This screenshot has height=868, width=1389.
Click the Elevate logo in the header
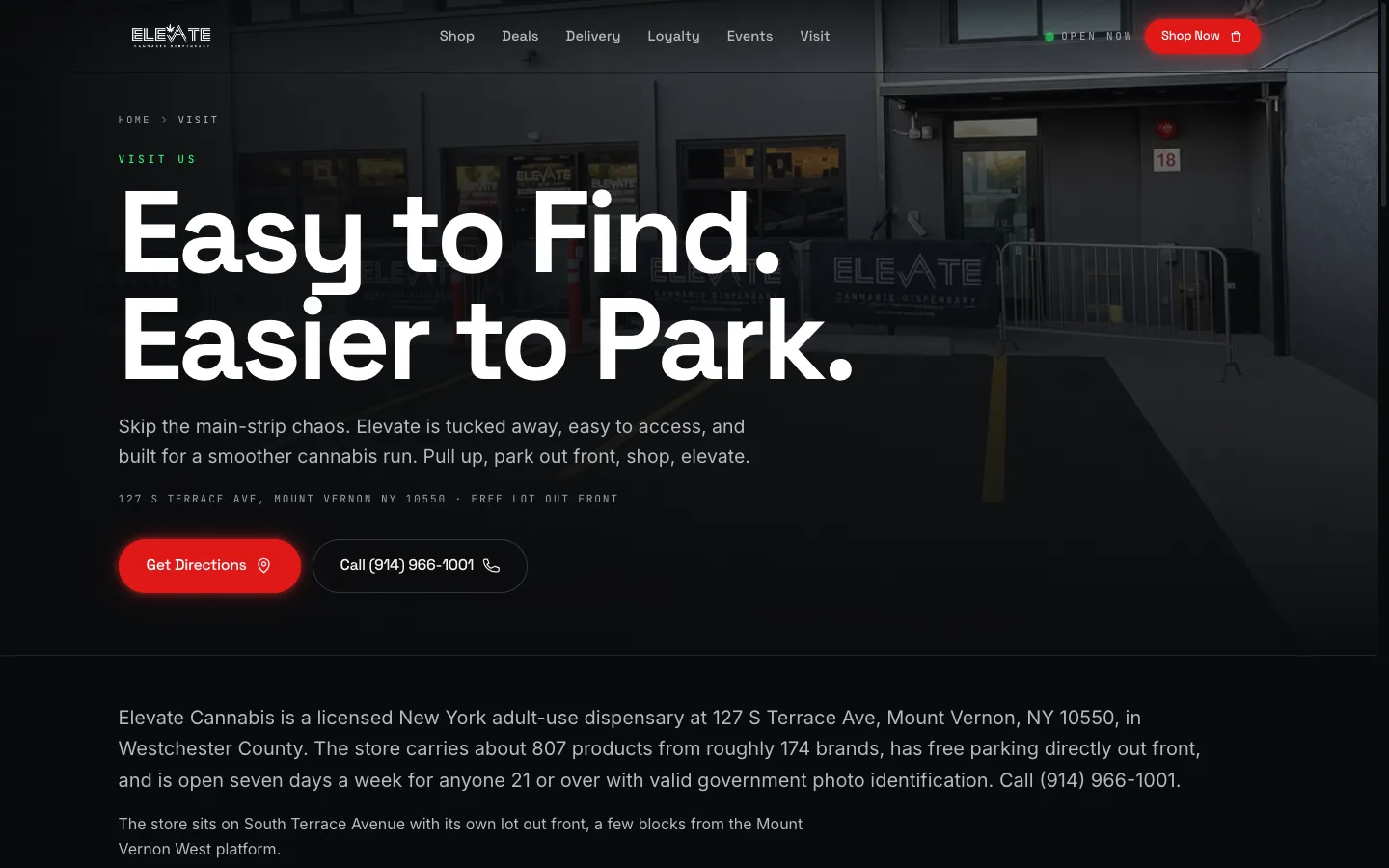tap(171, 36)
